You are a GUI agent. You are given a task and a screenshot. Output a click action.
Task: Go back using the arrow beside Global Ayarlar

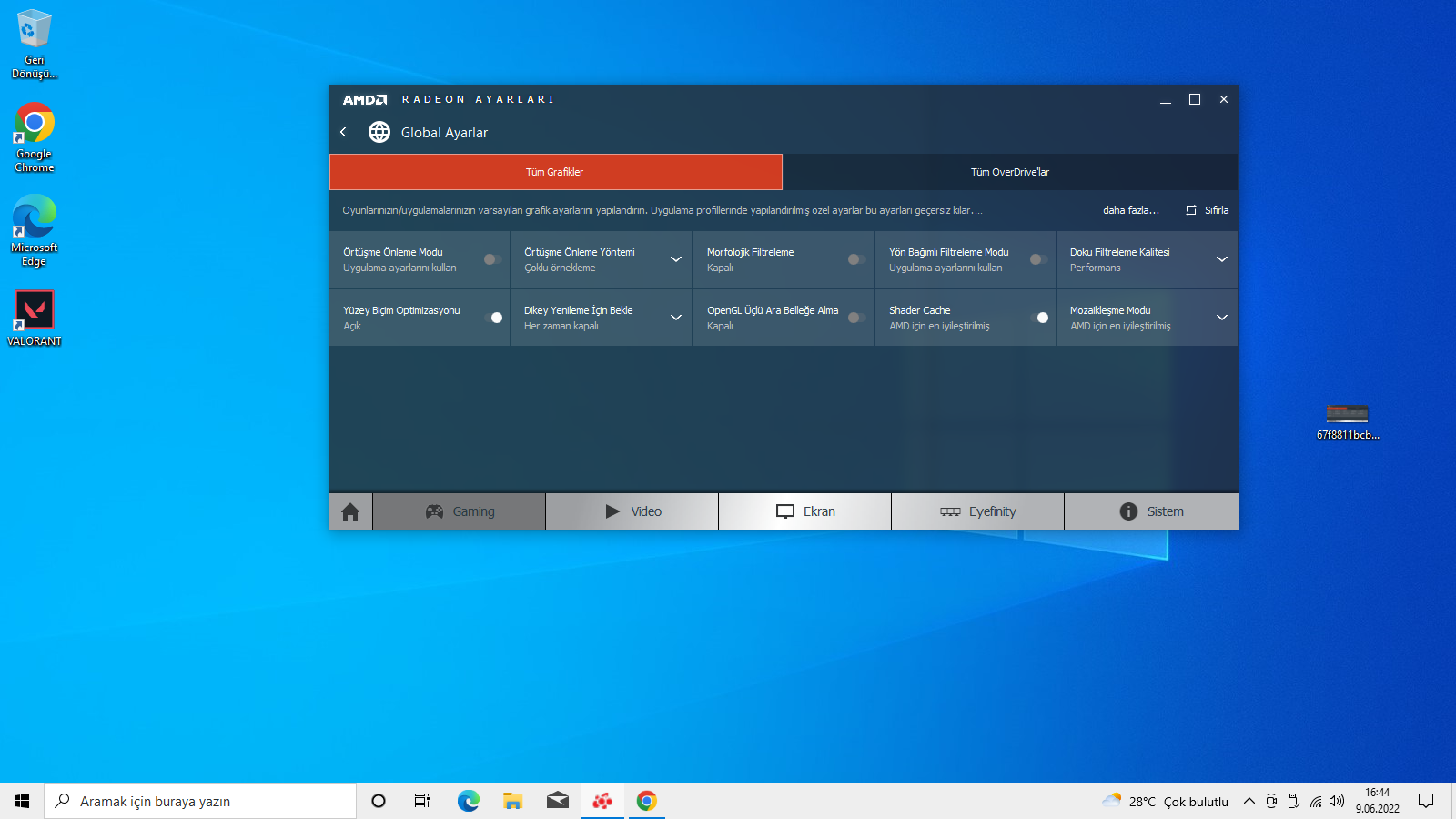pos(343,132)
